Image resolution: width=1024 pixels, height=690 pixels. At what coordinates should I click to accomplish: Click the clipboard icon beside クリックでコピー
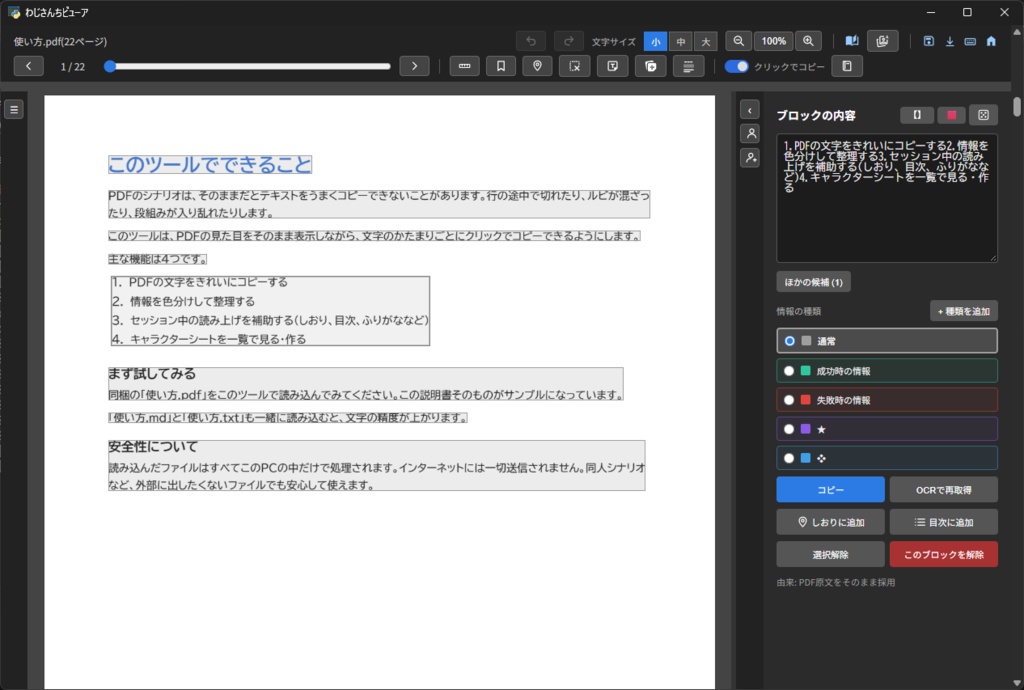click(x=847, y=66)
